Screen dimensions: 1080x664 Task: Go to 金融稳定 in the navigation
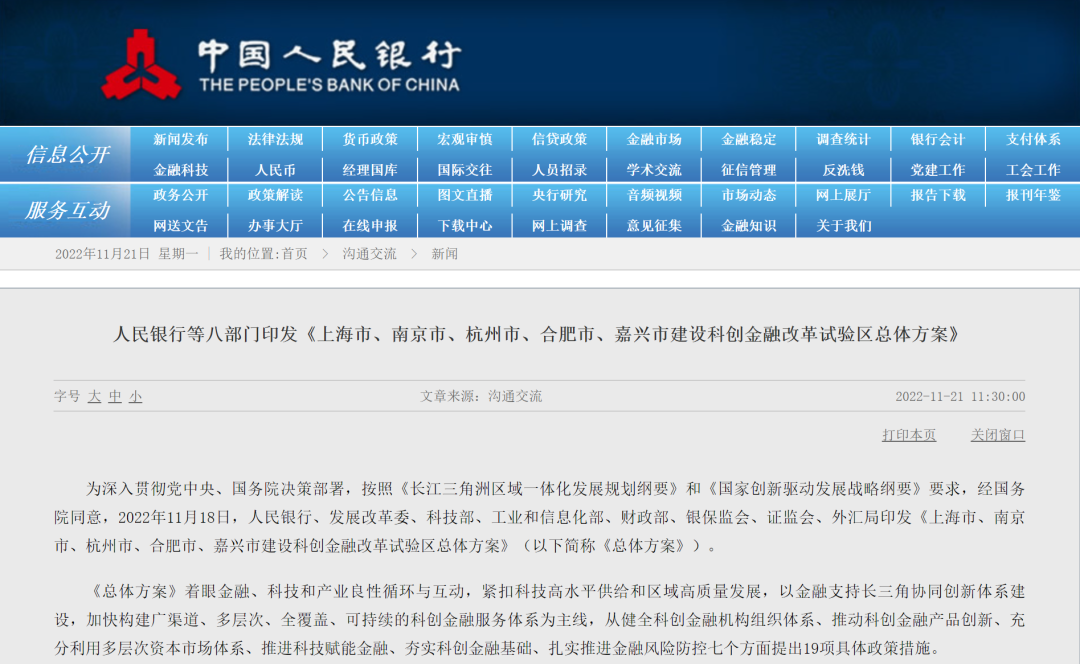[x=749, y=140]
